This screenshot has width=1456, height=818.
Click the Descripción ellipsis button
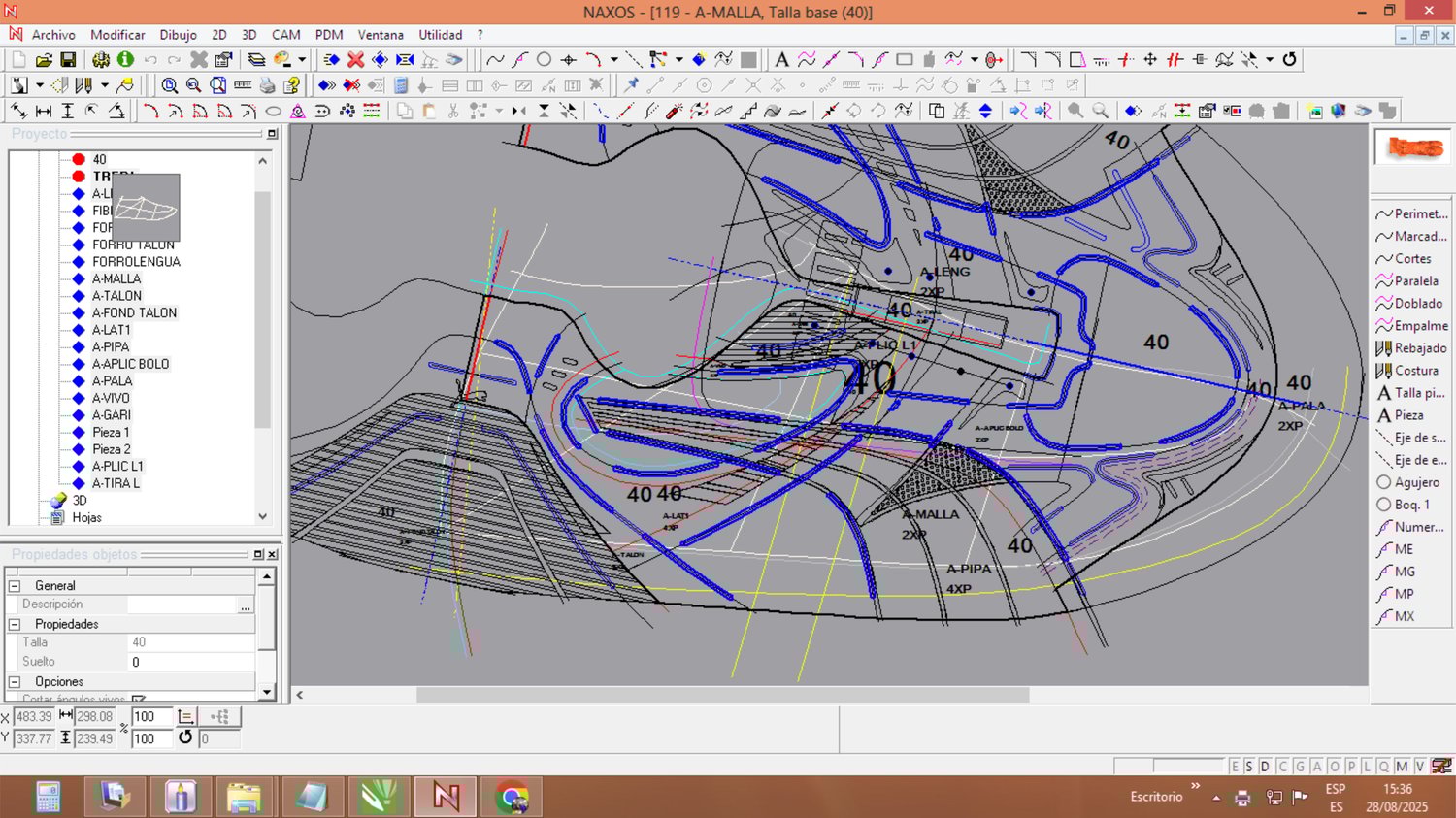click(x=246, y=605)
